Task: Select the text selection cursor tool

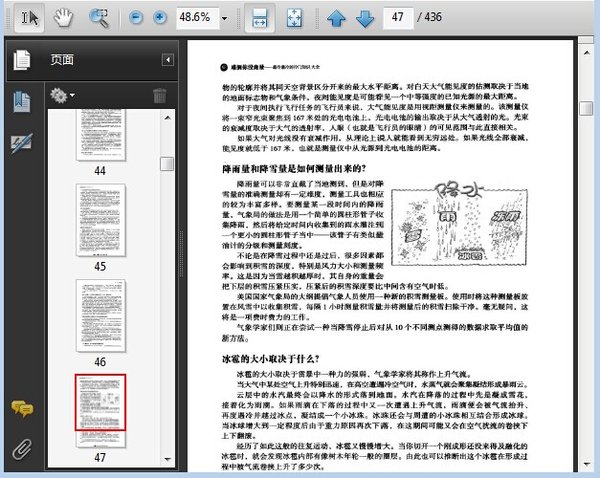Action: pyautogui.click(x=29, y=18)
